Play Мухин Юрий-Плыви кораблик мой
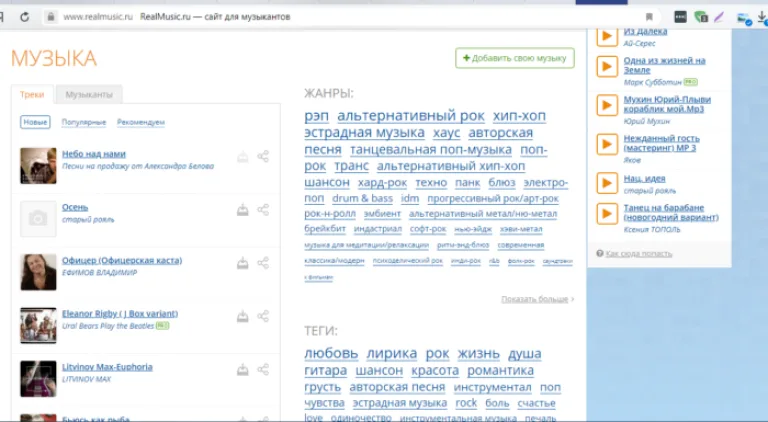The height and width of the screenshot is (422, 768). coord(607,105)
